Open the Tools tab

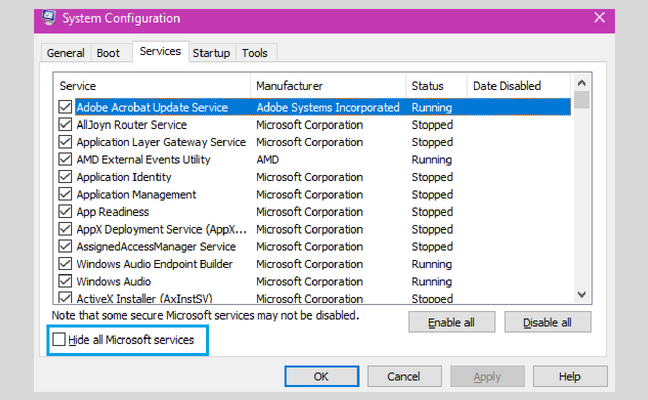pyautogui.click(x=255, y=53)
